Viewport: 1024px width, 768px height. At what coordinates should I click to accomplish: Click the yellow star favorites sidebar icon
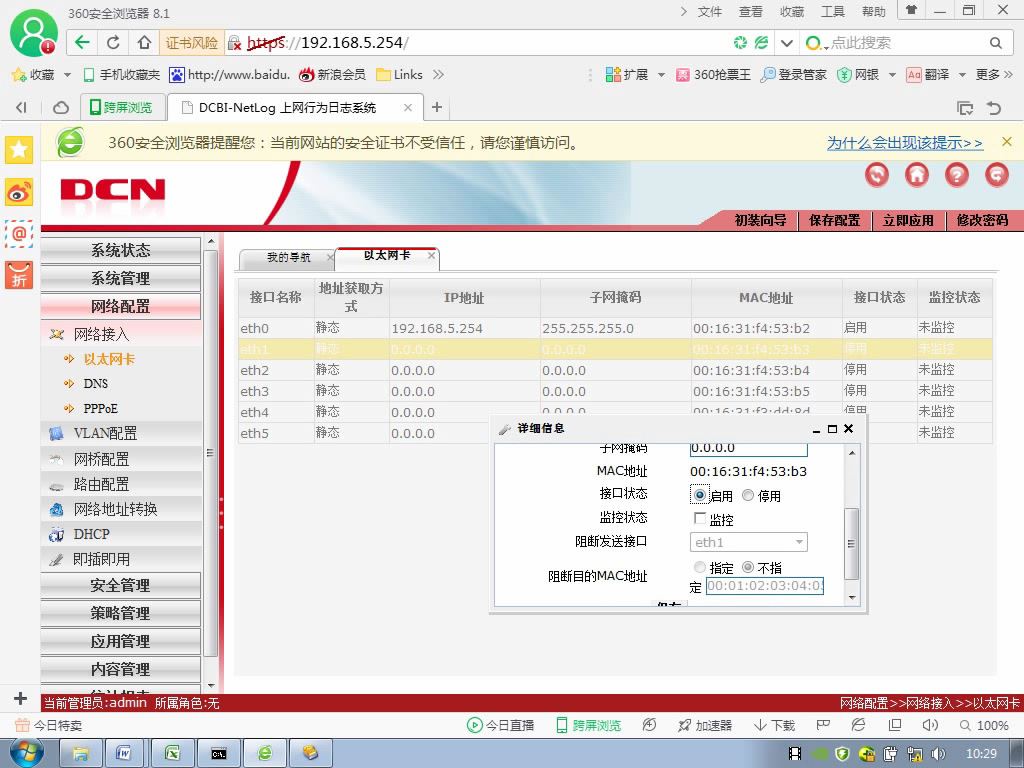(x=19, y=150)
